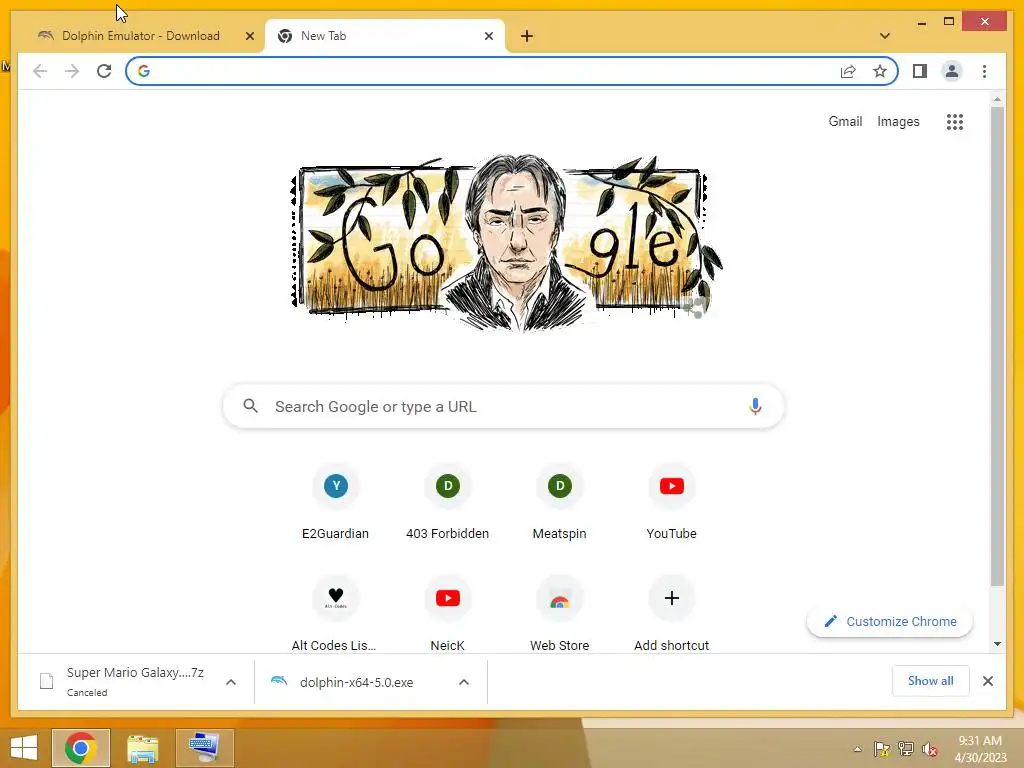The image size is (1024, 768).
Task: Open the Meatspin shortcut tile
Action: pyautogui.click(x=560, y=502)
